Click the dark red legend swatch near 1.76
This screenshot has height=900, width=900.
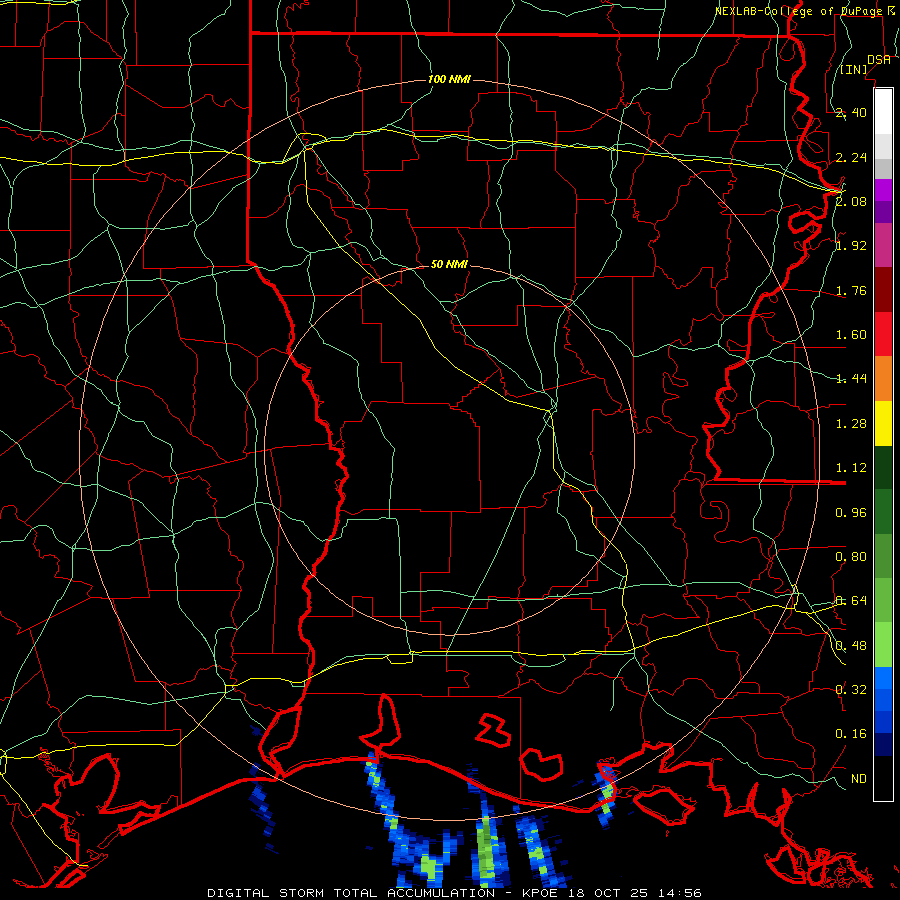pyautogui.click(x=883, y=290)
